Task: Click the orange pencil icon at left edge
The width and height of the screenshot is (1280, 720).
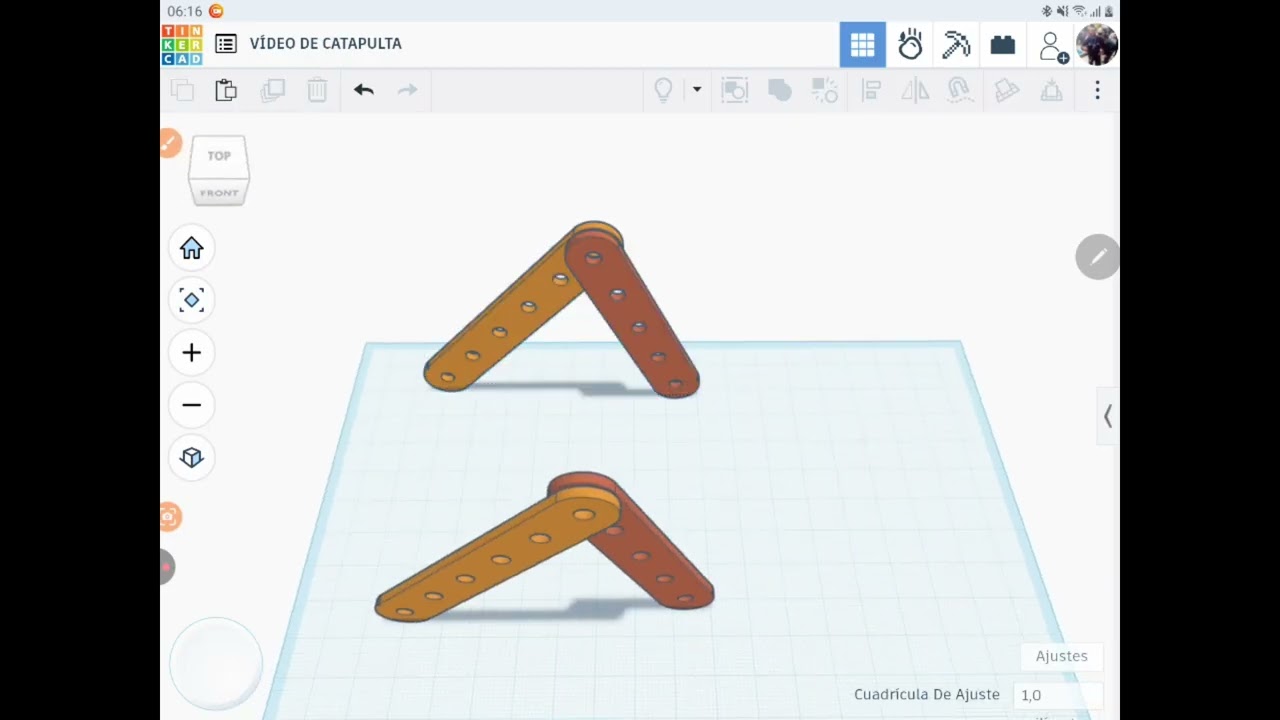Action: click(x=170, y=143)
